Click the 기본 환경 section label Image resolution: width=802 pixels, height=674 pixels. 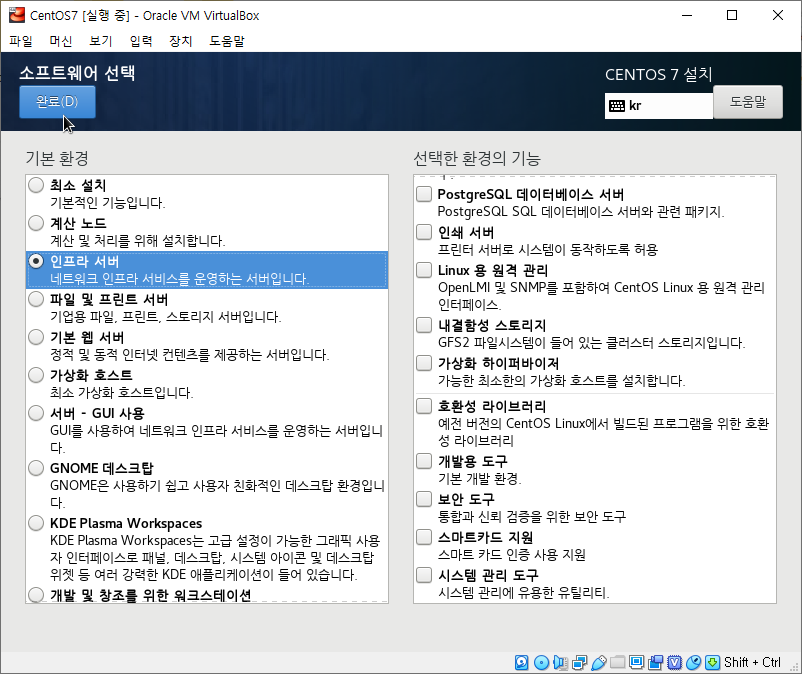[x=57, y=159]
